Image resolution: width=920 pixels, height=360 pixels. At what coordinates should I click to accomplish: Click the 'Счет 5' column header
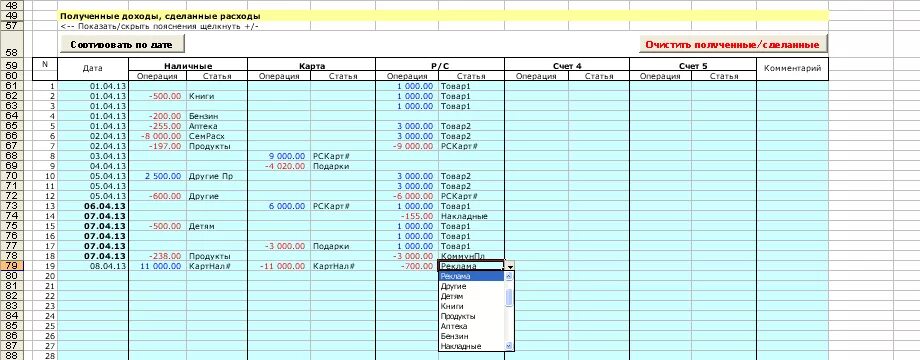[x=693, y=66]
